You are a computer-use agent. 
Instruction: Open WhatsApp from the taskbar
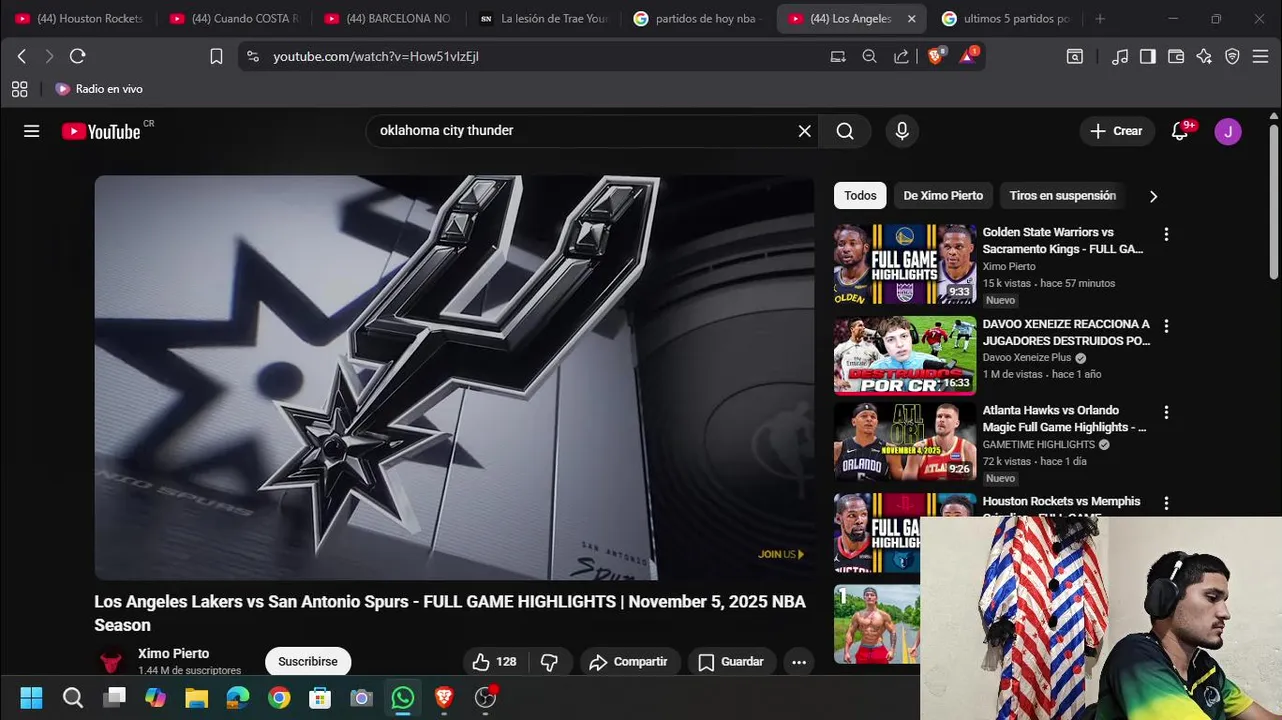point(403,697)
